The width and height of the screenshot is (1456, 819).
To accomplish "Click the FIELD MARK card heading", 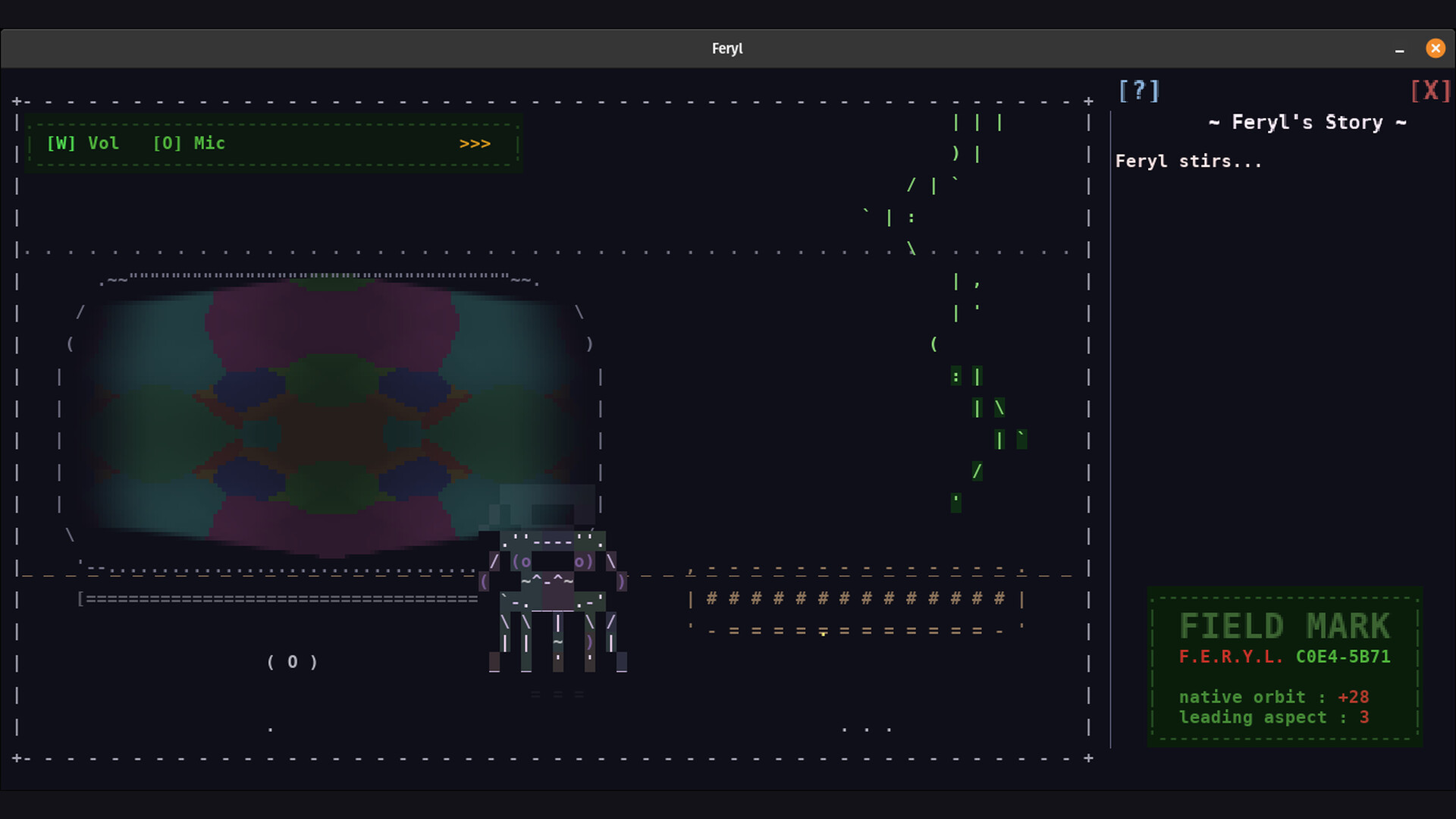I will tap(1284, 626).
